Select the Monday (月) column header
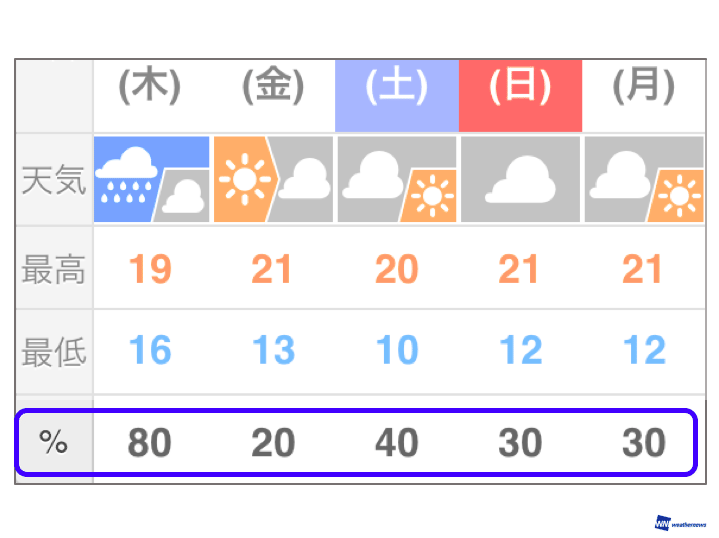The height and width of the screenshot is (538, 719). coord(643,88)
